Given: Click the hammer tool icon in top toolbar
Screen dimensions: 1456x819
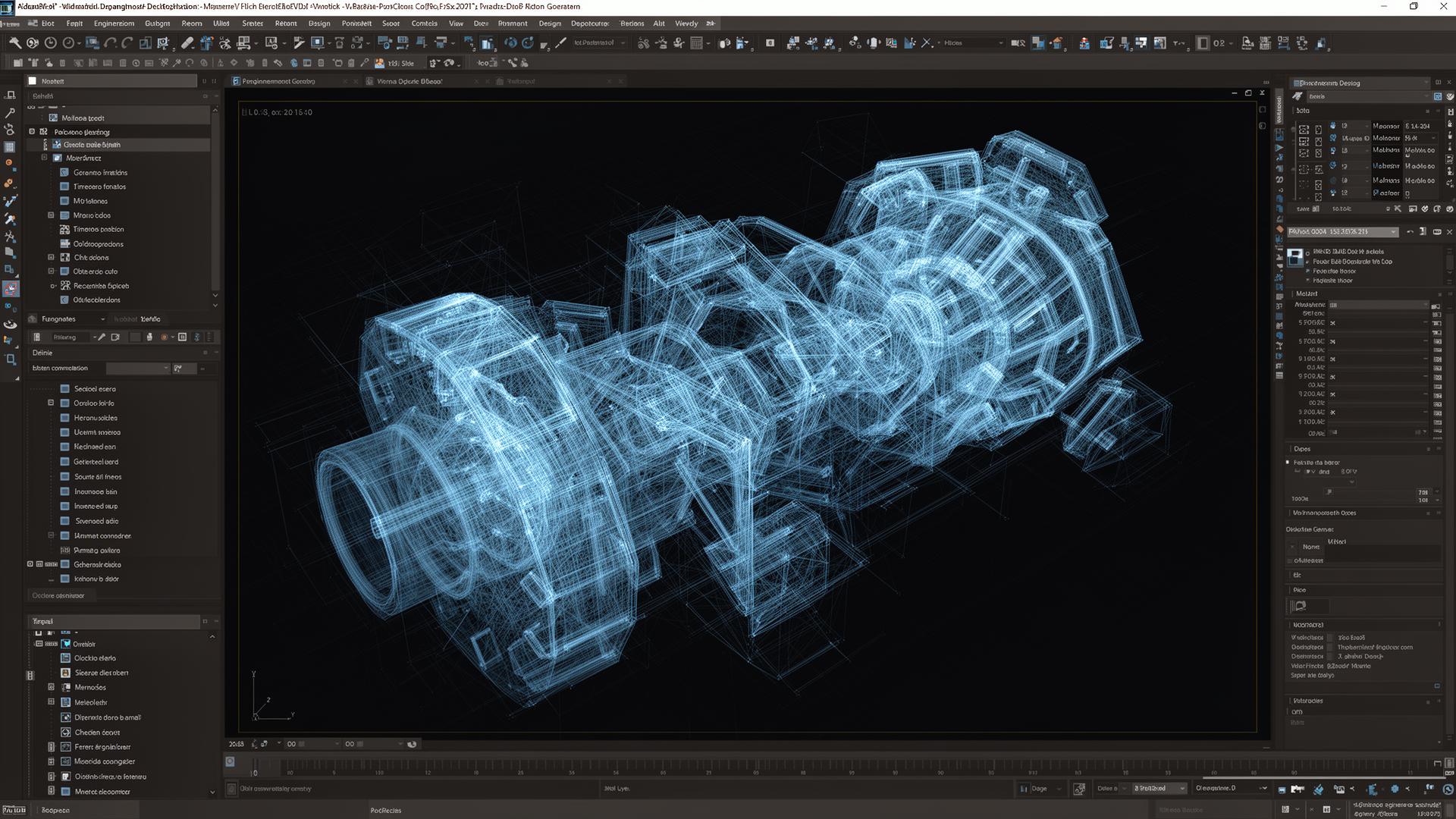Looking at the screenshot, I should pyautogui.click(x=14, y=43).
